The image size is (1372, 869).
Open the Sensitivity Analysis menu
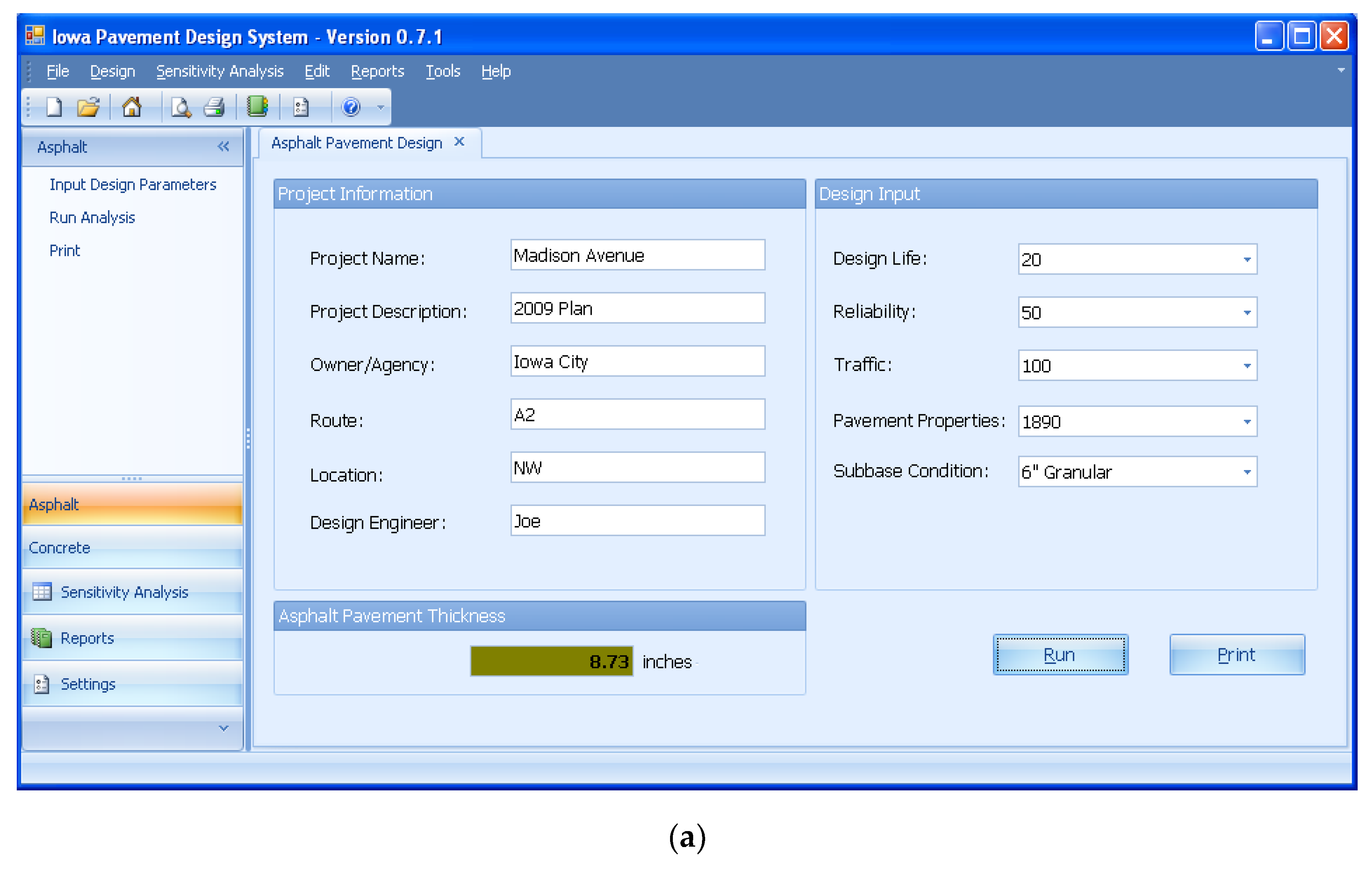click(219, 71)
